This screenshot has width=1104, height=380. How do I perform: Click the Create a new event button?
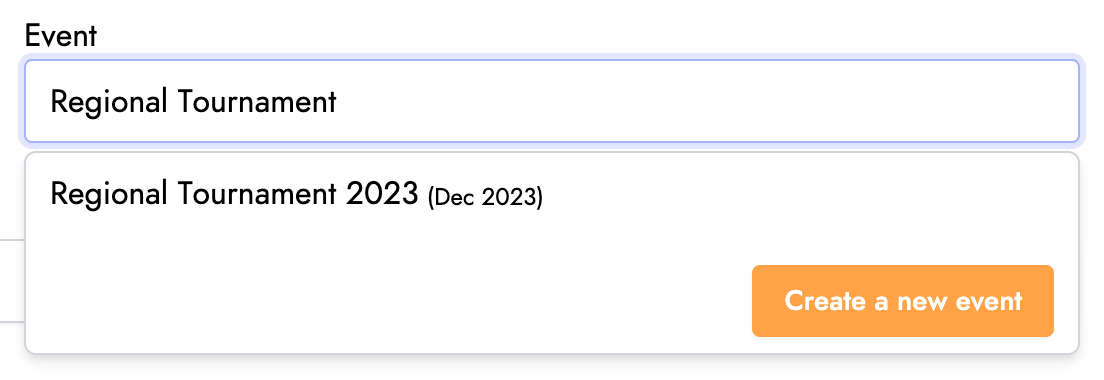[x=903, y=301]
